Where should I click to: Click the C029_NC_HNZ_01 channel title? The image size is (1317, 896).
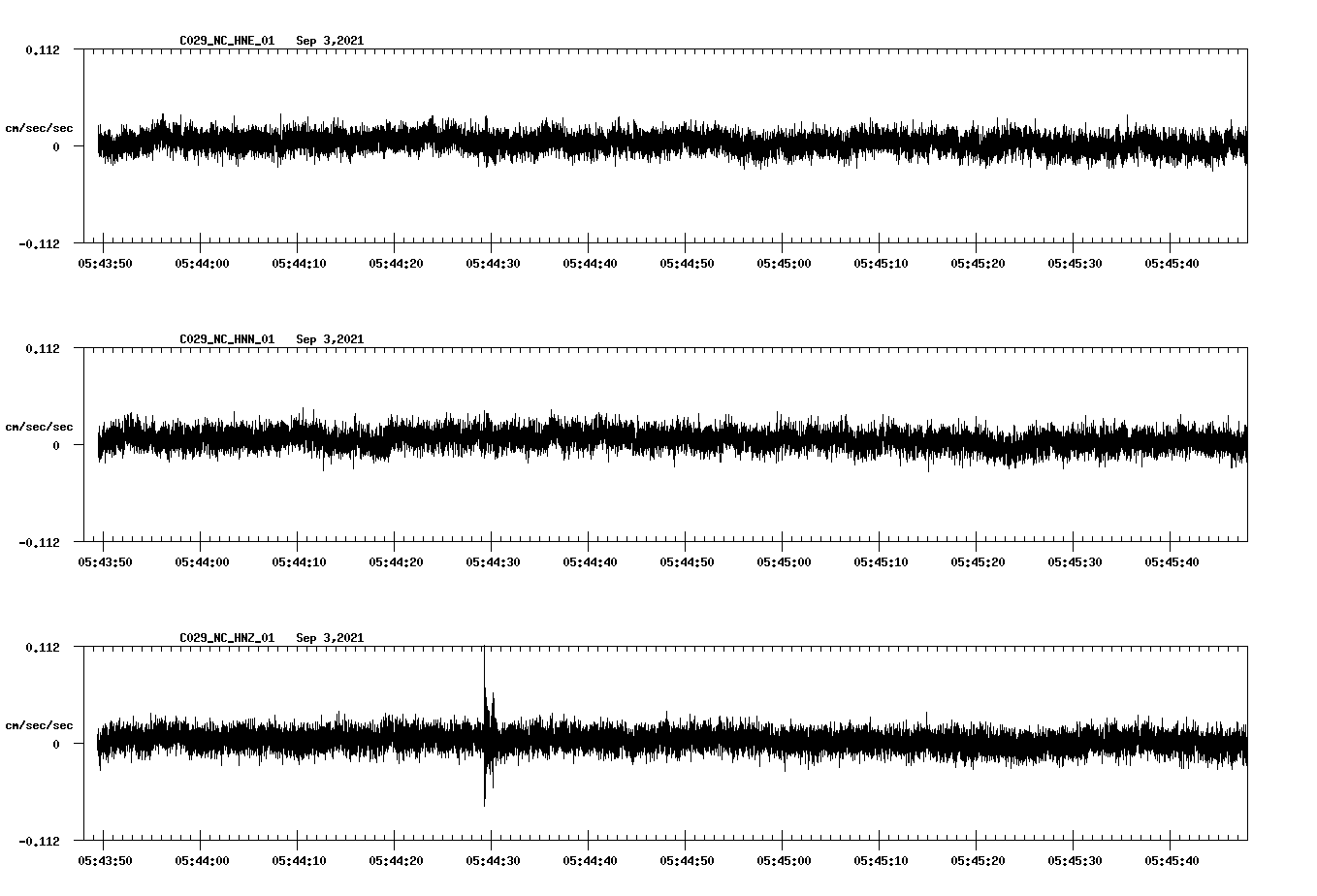pyautogui.click(x=227, y=638)
